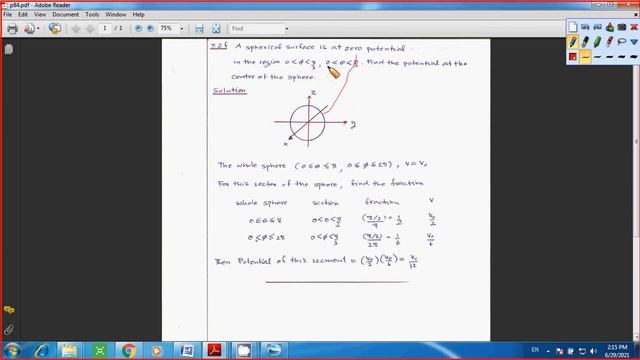Select the blue pencil drawing tool

pyautogui.click(x=573, y=42)
